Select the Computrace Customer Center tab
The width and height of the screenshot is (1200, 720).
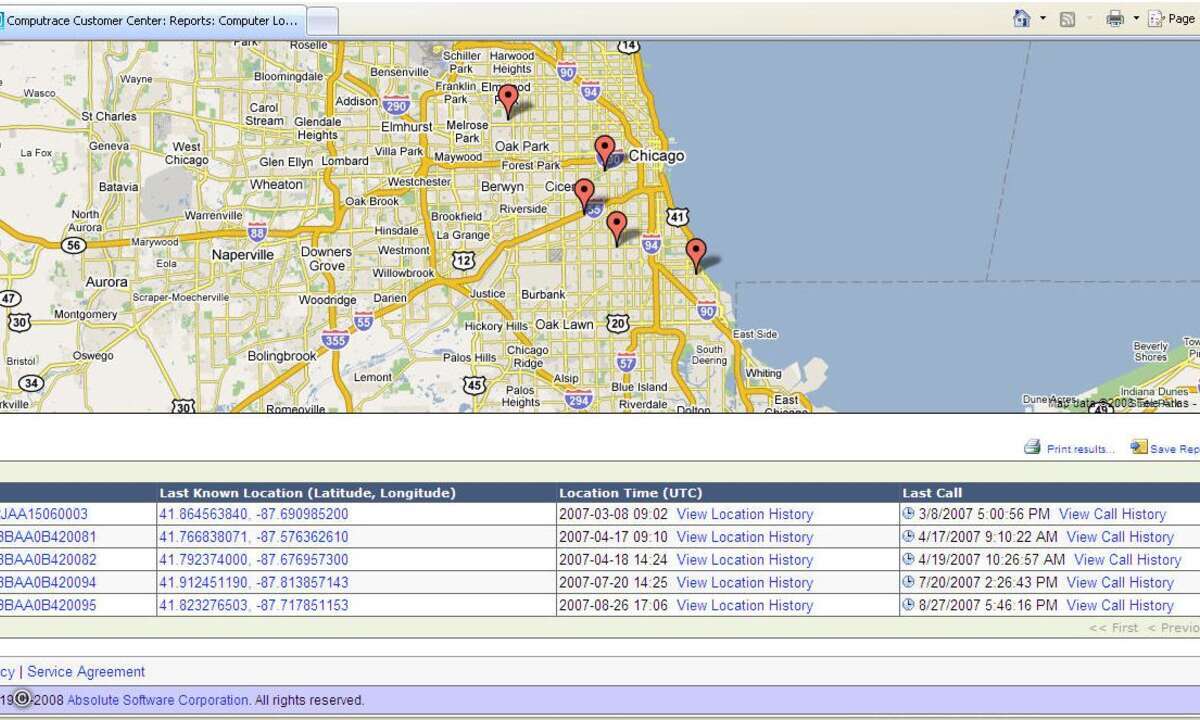[x=150, y=20]
